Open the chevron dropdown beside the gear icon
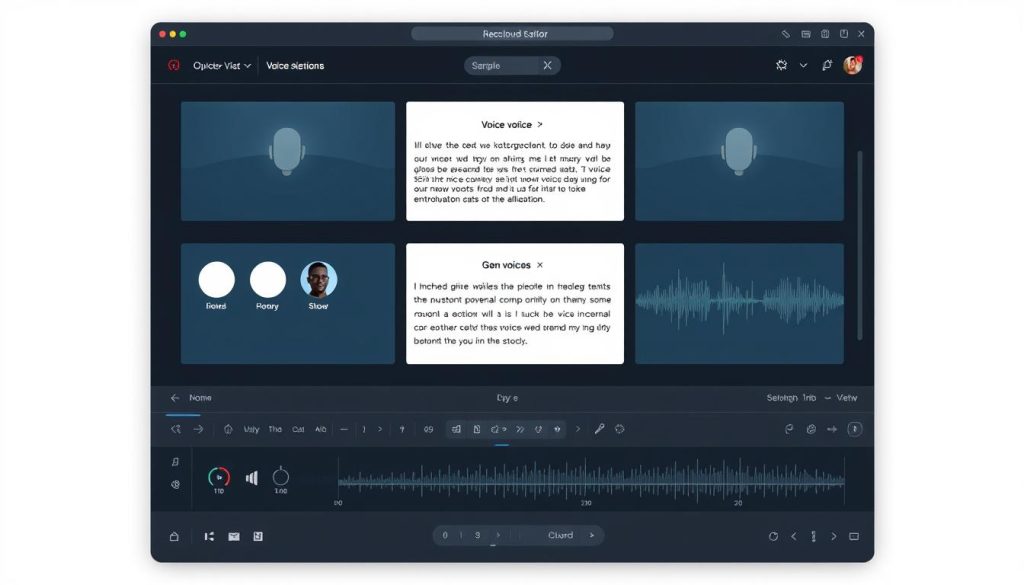This screenshot has height=585, width=1024. 803,65
